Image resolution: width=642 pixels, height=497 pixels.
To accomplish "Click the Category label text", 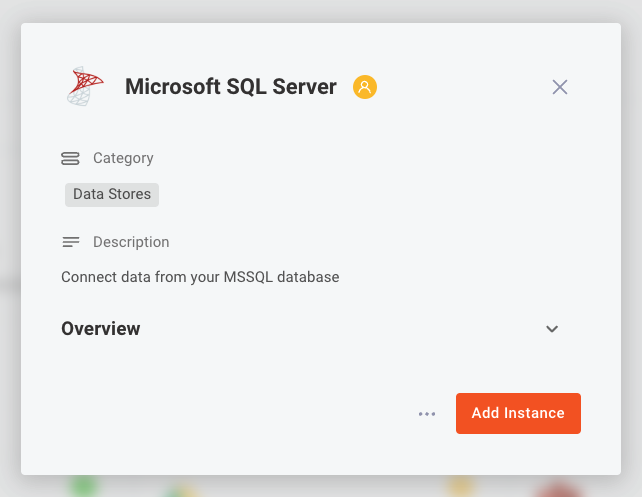I will click(123, 158).
